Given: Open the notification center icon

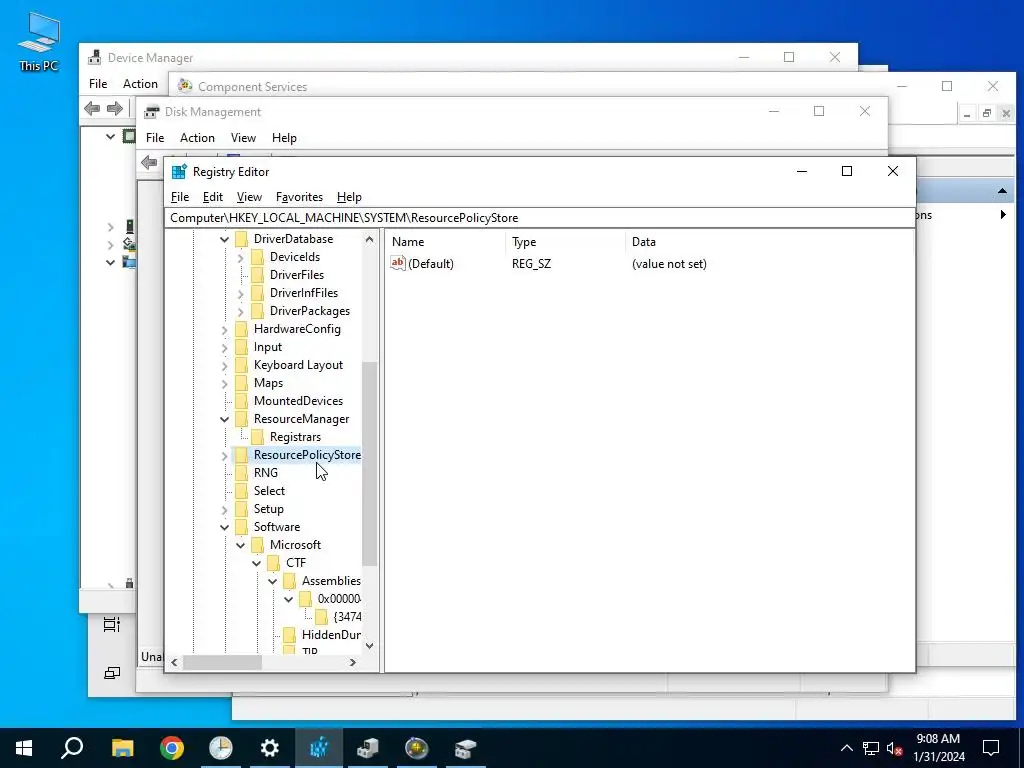Looking at the screenshot, I should tap(991, 748).
